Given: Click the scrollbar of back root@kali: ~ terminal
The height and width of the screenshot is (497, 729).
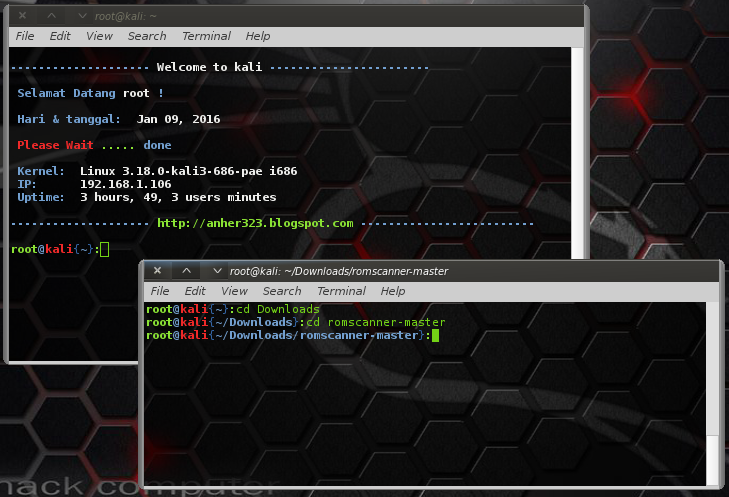Looking at the screenshot, I should point(577,153).
